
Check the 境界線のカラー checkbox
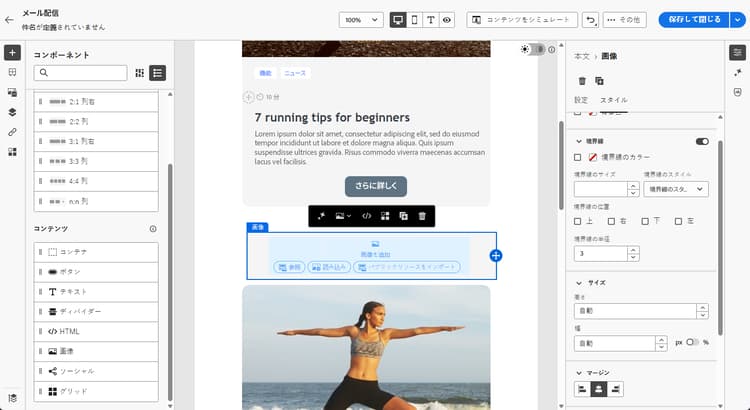pos(578,157)
